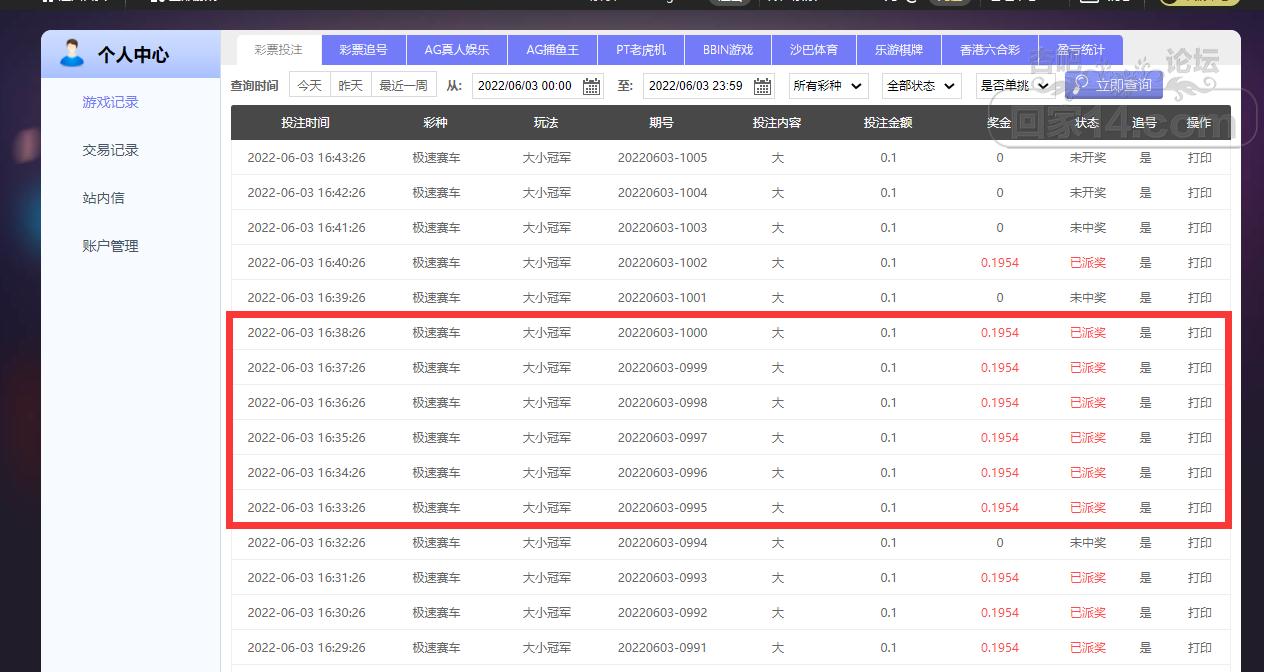Open 站内信 in the sidebar

(103, 198)
